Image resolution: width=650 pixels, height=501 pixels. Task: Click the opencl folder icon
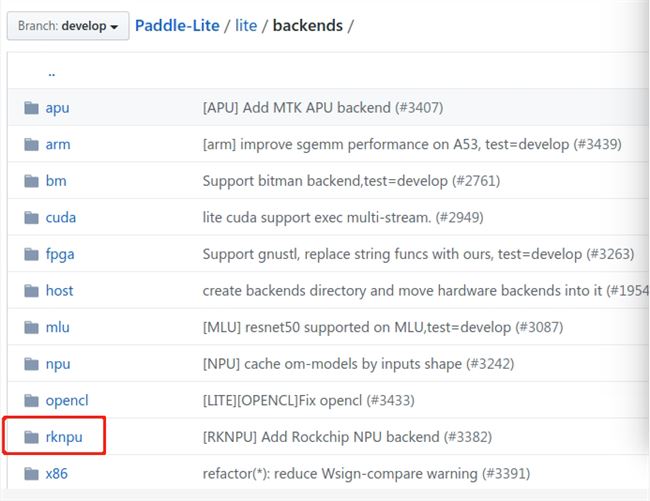[32, 401]
